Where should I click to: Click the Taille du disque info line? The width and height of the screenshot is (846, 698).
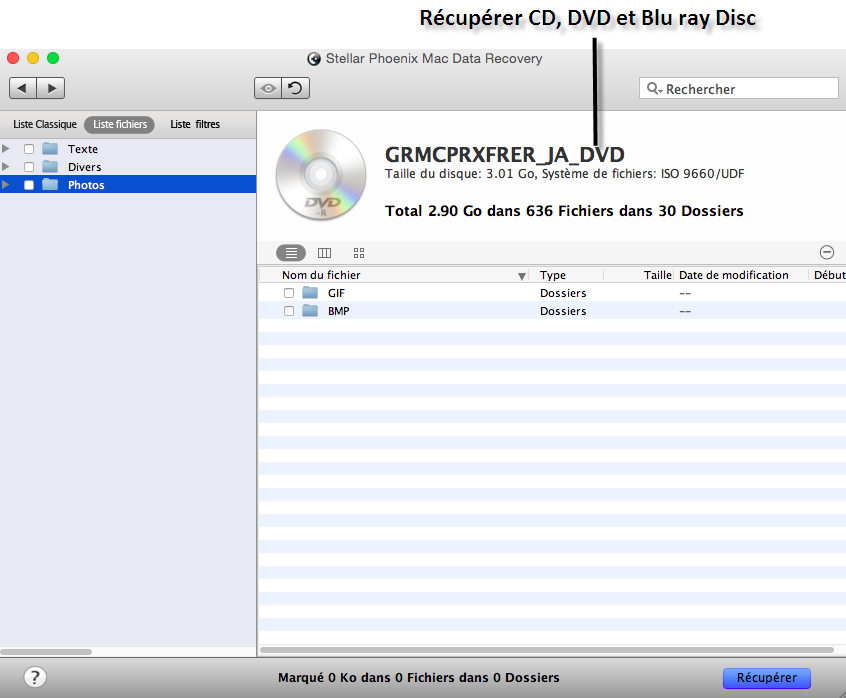pyautogui.click(x=564, y=174)
